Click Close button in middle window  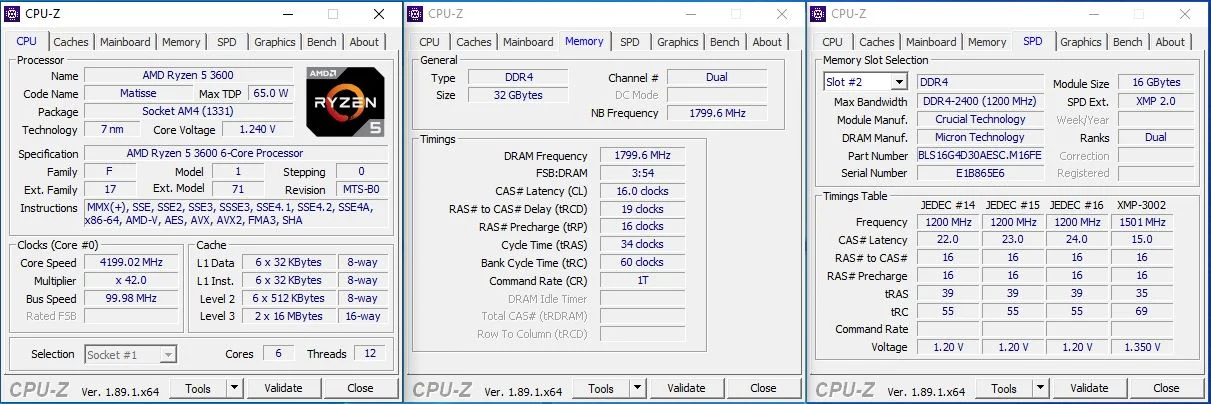(763, 388)
